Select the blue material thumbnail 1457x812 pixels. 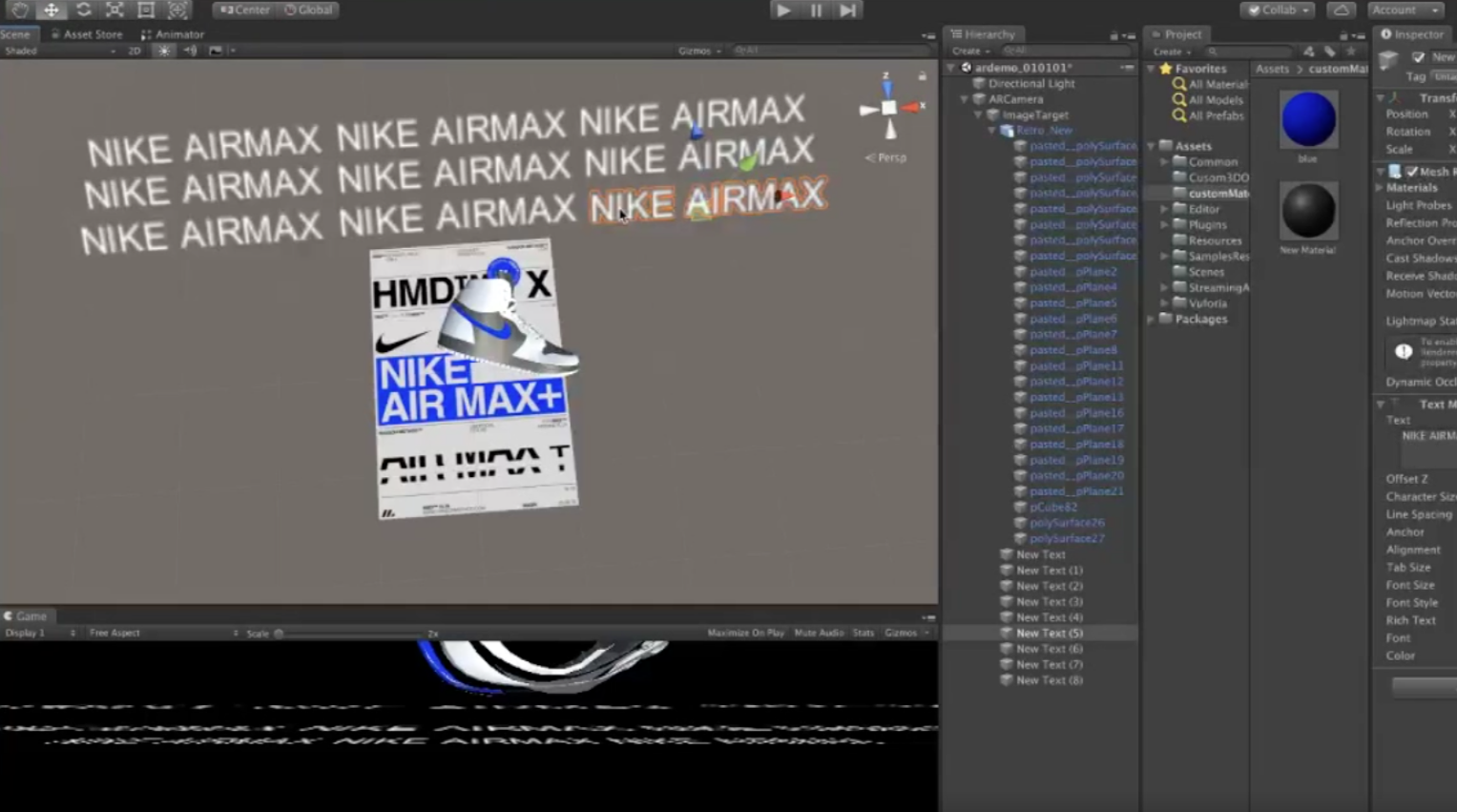(x=1308, y=119)
